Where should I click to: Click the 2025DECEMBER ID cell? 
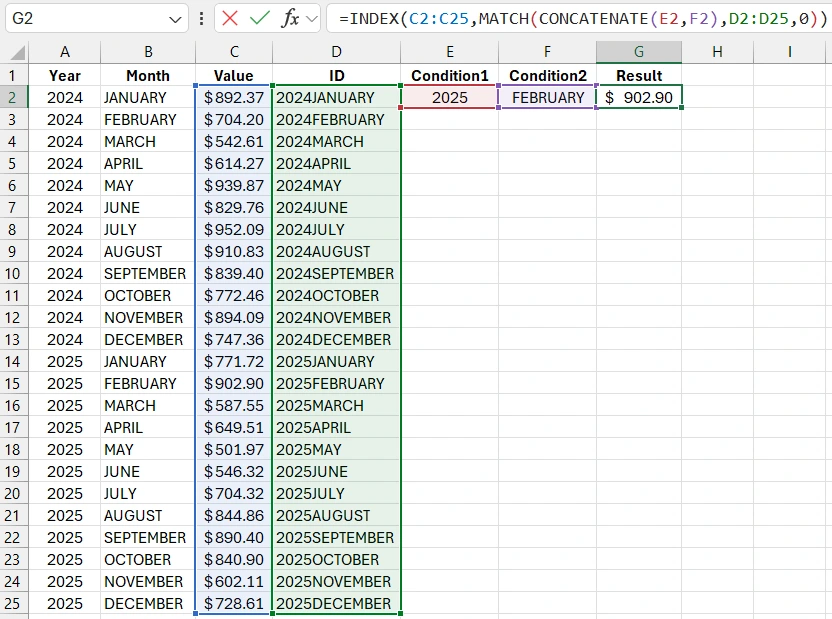tap(336, 603)
